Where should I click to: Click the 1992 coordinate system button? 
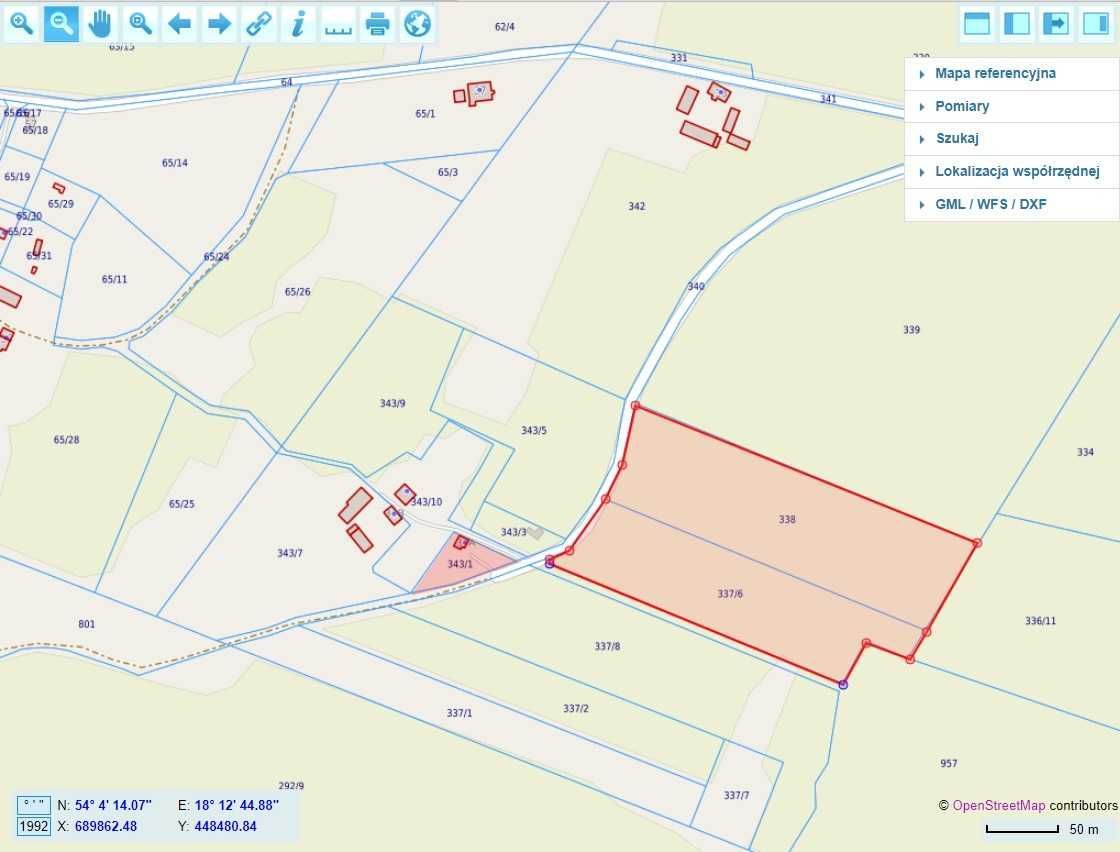pos(34,826)
